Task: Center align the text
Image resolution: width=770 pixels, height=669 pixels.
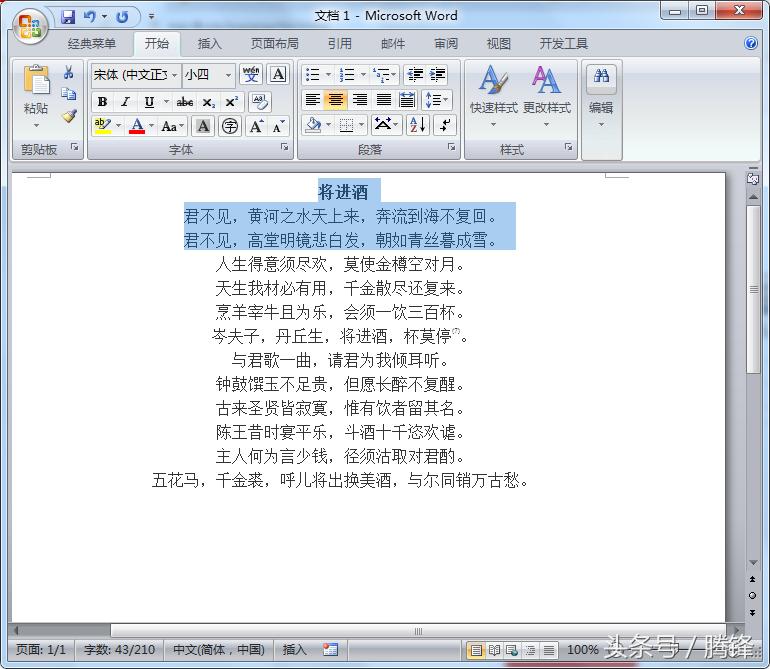Action: click(336, 100)
